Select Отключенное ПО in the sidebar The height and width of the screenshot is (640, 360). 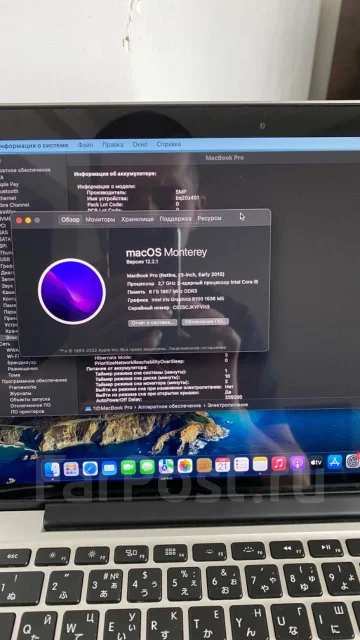pyautogui.click(x=31, y=405)
